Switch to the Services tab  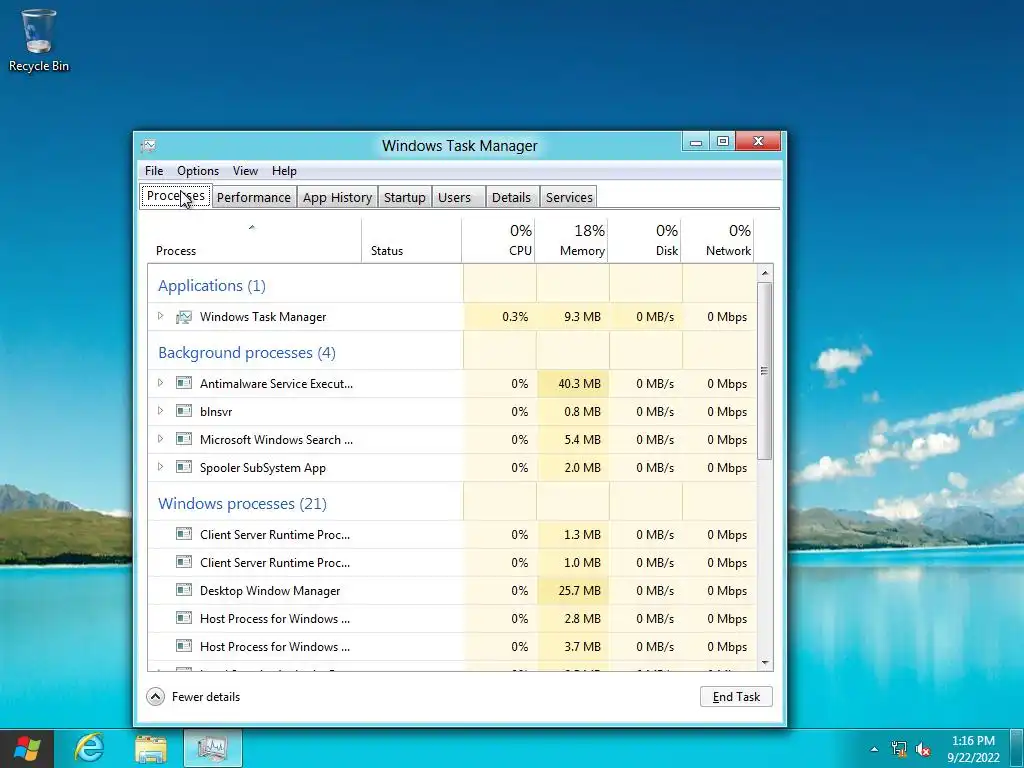[569, 197]
